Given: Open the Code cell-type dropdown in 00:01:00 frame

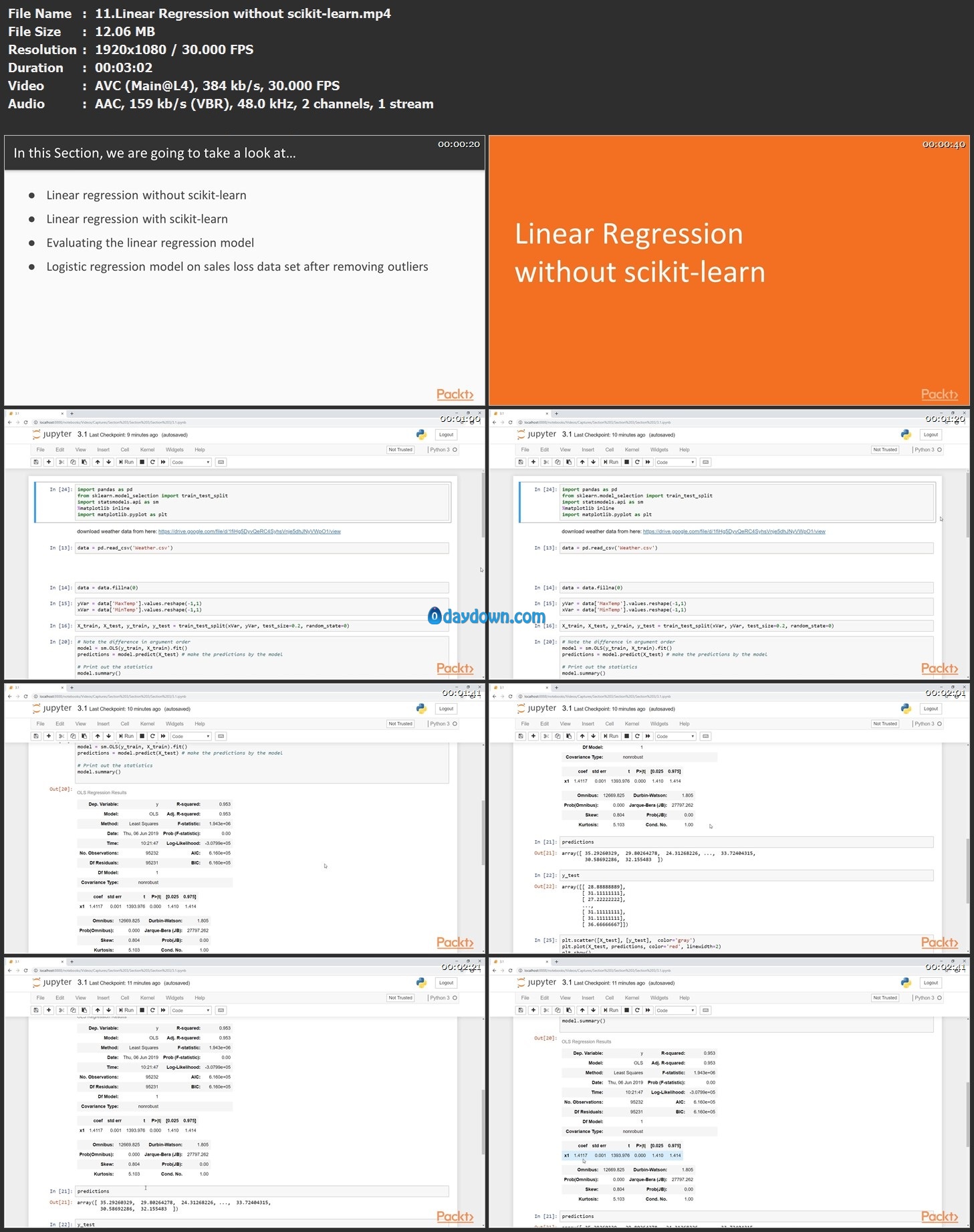Looking at the screenshot, I should 191,462.
